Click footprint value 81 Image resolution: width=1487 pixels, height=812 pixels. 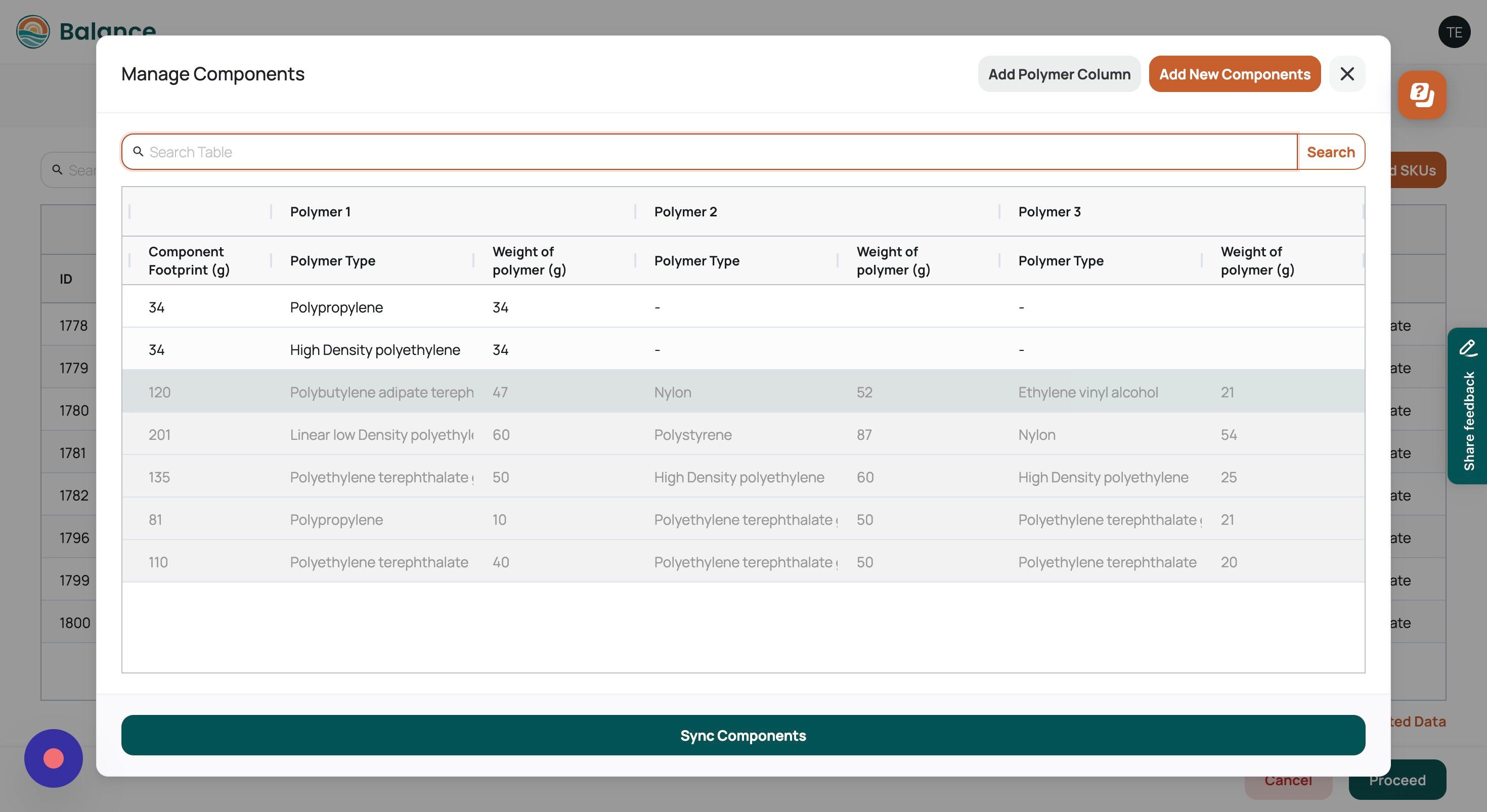click(155, 519)
